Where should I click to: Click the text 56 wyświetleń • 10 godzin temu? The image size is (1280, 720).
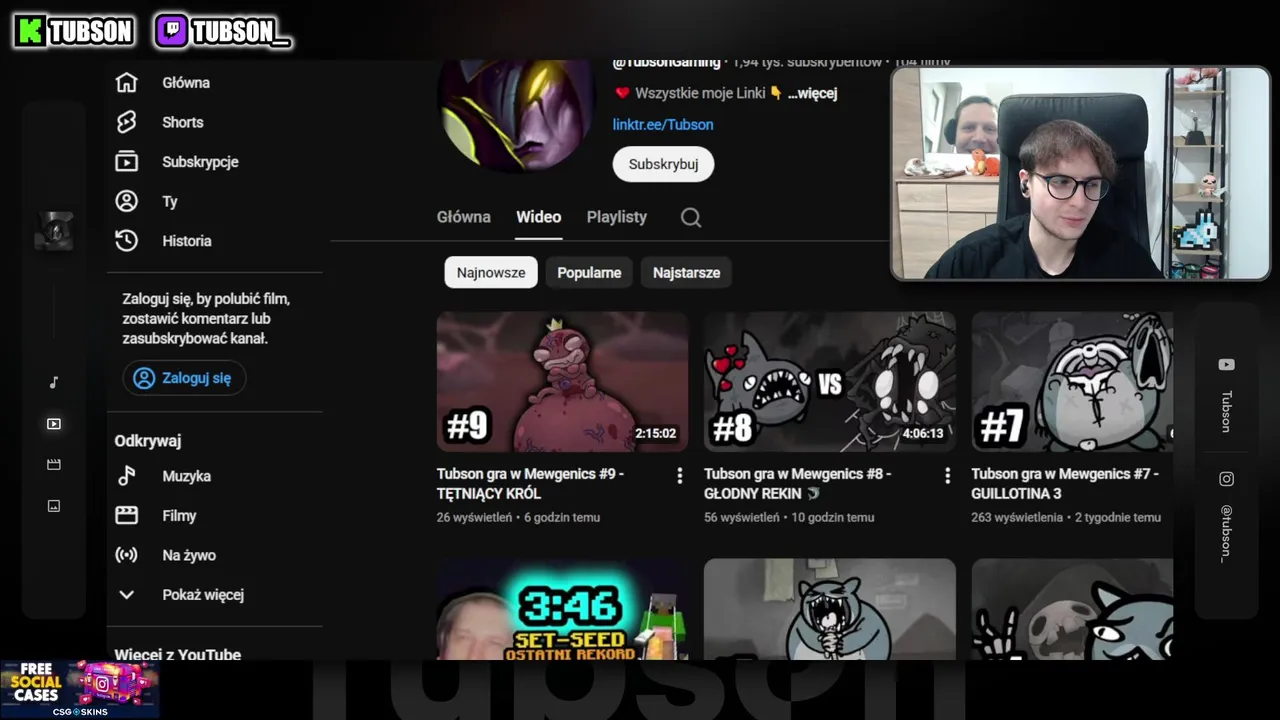(789, 517)
